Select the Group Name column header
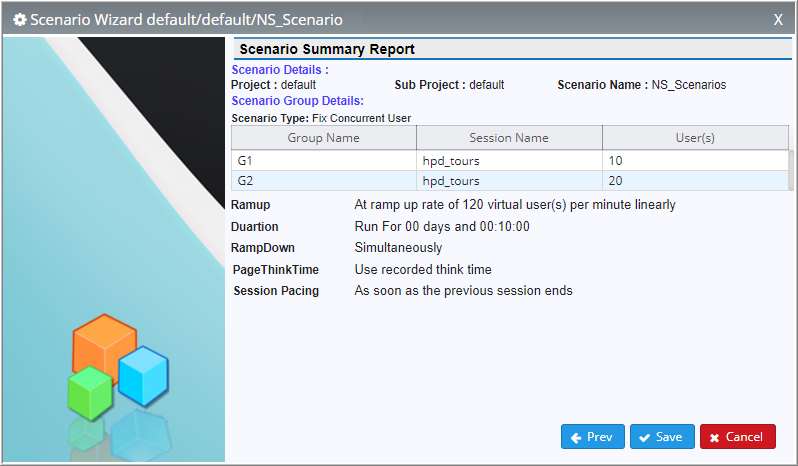Image resolution: width=798 pixels, height=466 pixels. coord(324,138)
